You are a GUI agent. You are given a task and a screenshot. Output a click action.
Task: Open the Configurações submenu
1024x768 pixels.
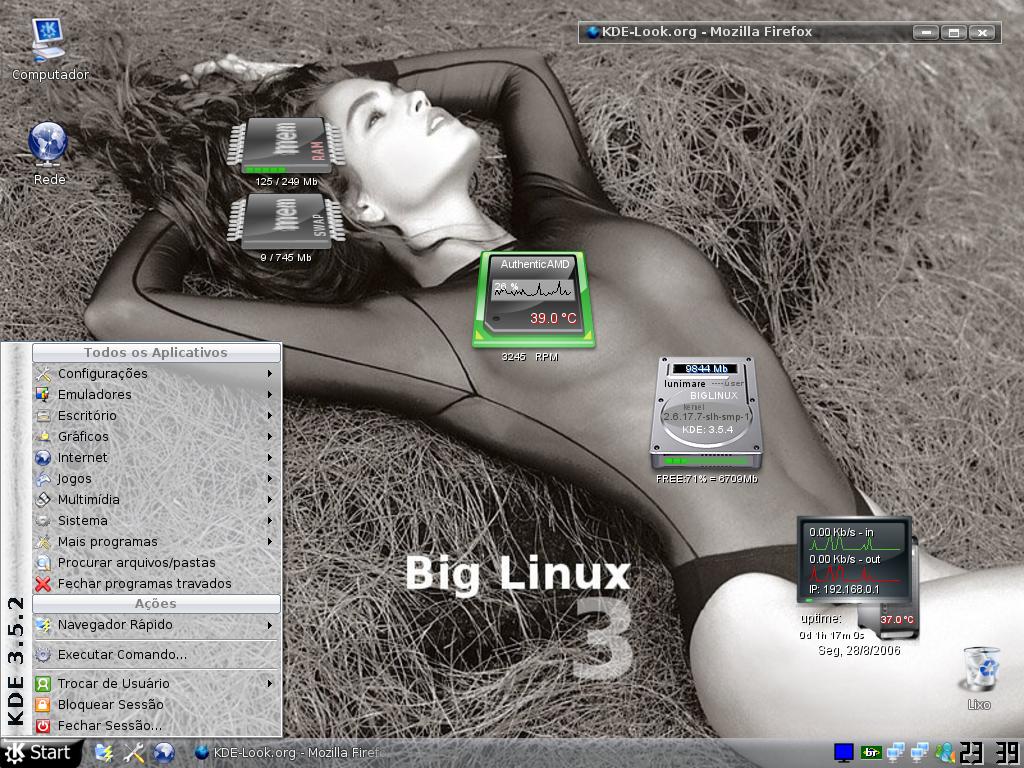157,374
